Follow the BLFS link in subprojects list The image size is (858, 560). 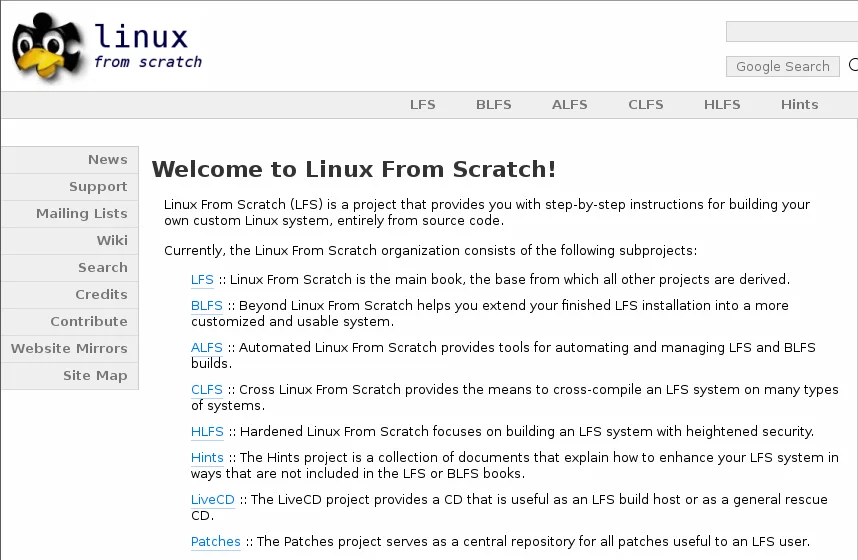pos(206,305)
